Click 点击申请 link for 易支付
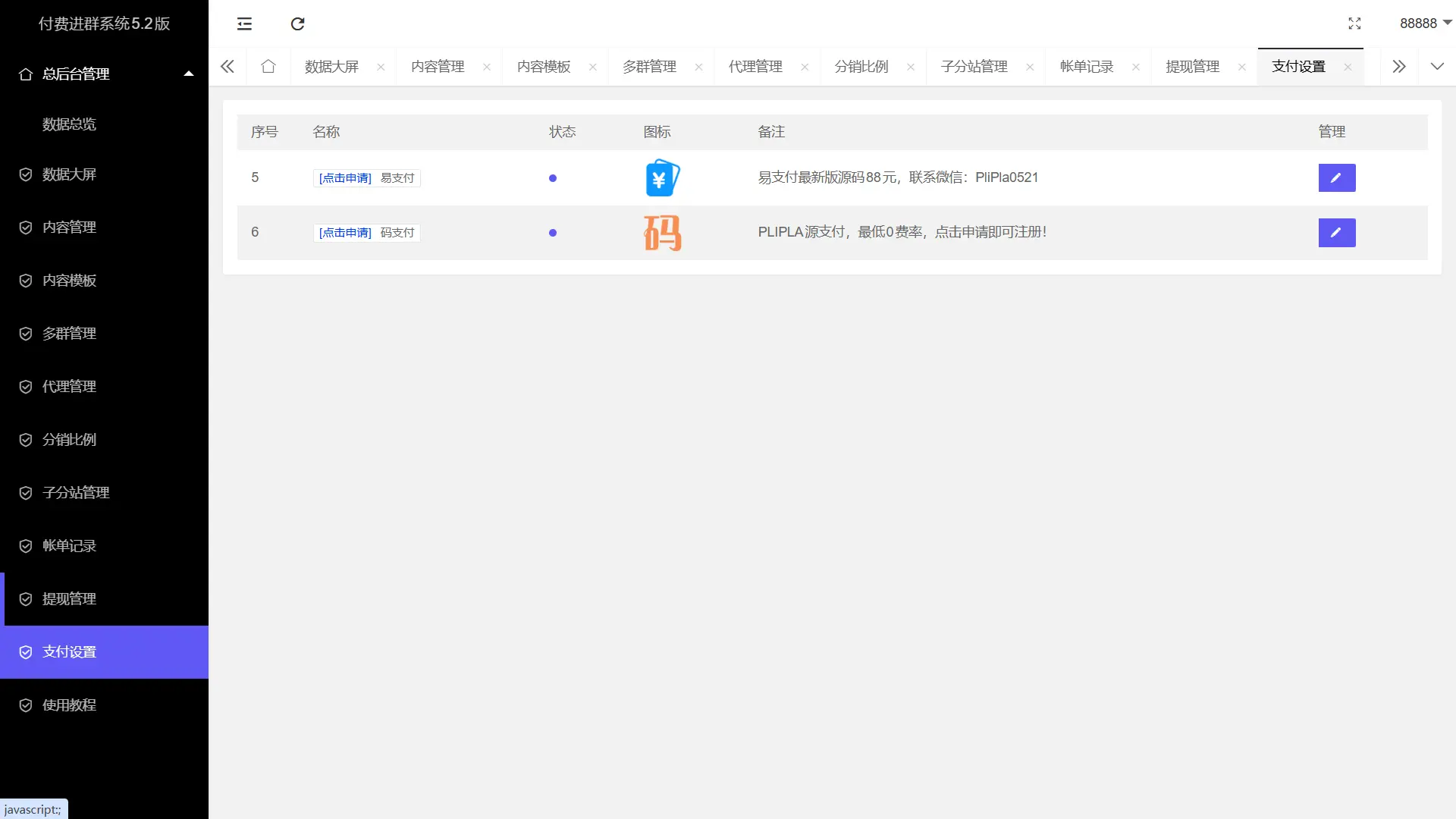This screenshot has height=819, width=1456. tap(345, 178)
